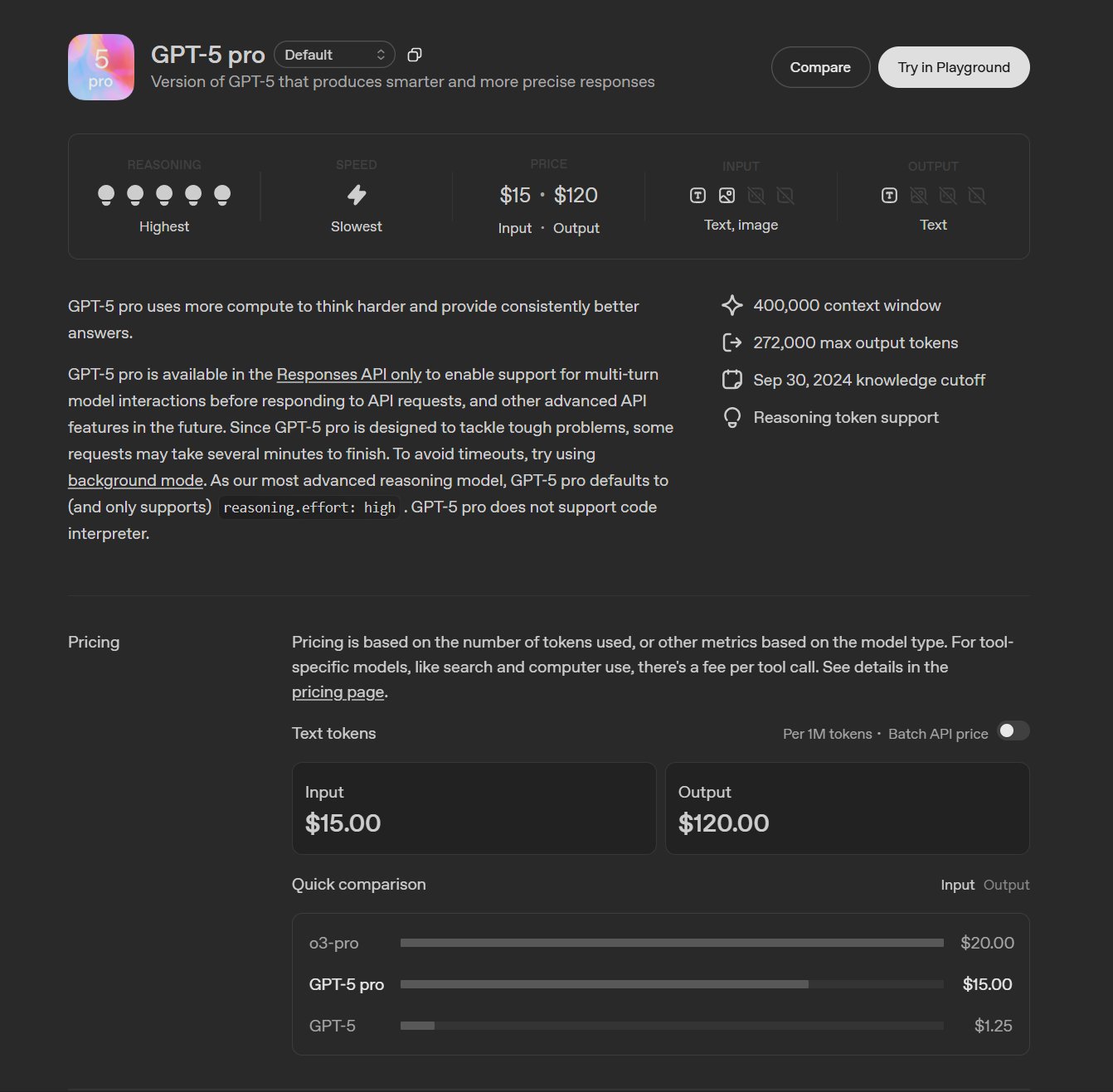1113x1092 pixels.
Task: Click the Compare button
Action: pos(820,67)
